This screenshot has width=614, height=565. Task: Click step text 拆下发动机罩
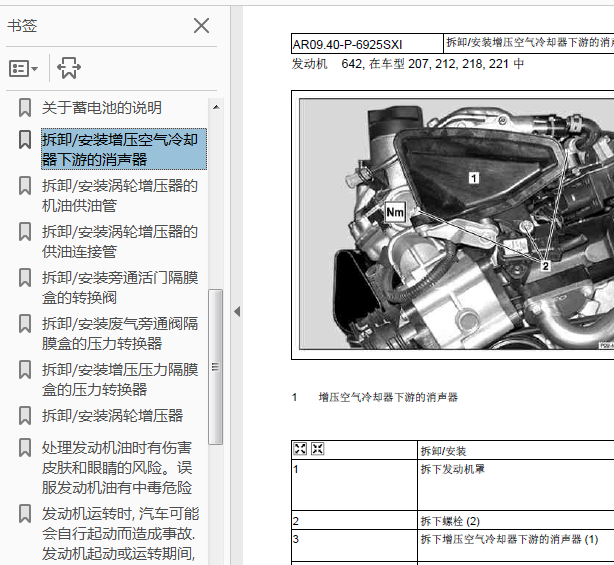pos(453,469)
